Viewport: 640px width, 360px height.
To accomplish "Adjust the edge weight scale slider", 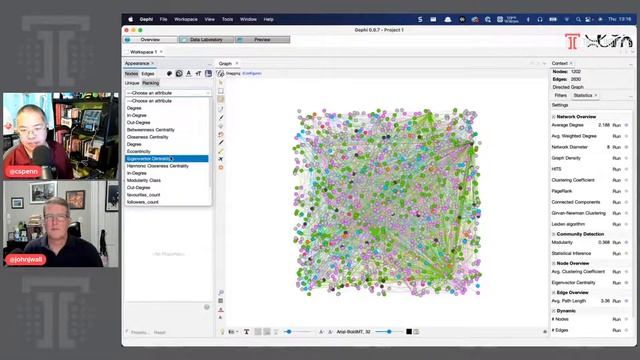I will pos(298,332).
